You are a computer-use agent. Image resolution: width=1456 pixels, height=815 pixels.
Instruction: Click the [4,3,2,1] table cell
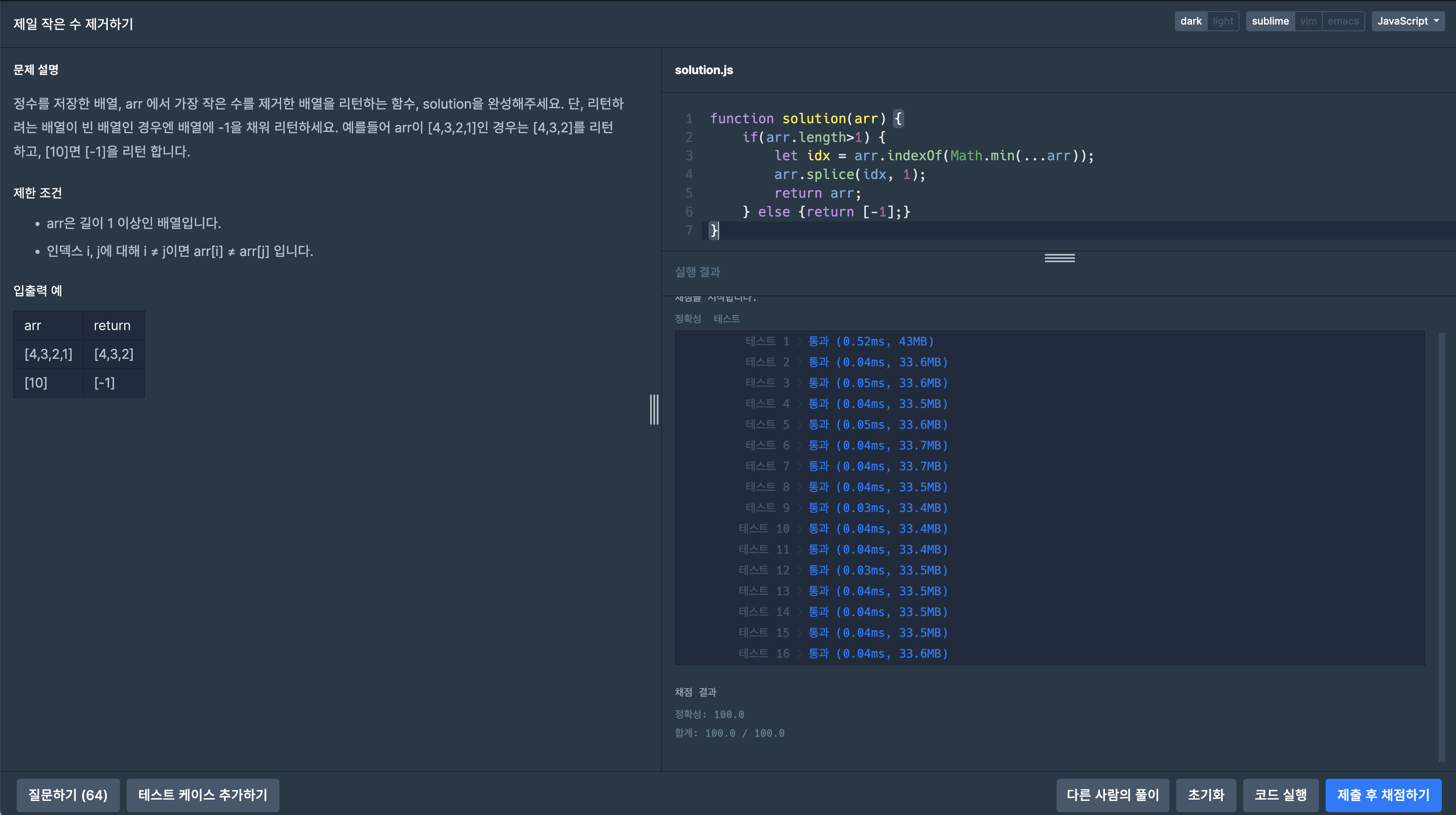tap(49, 354)
